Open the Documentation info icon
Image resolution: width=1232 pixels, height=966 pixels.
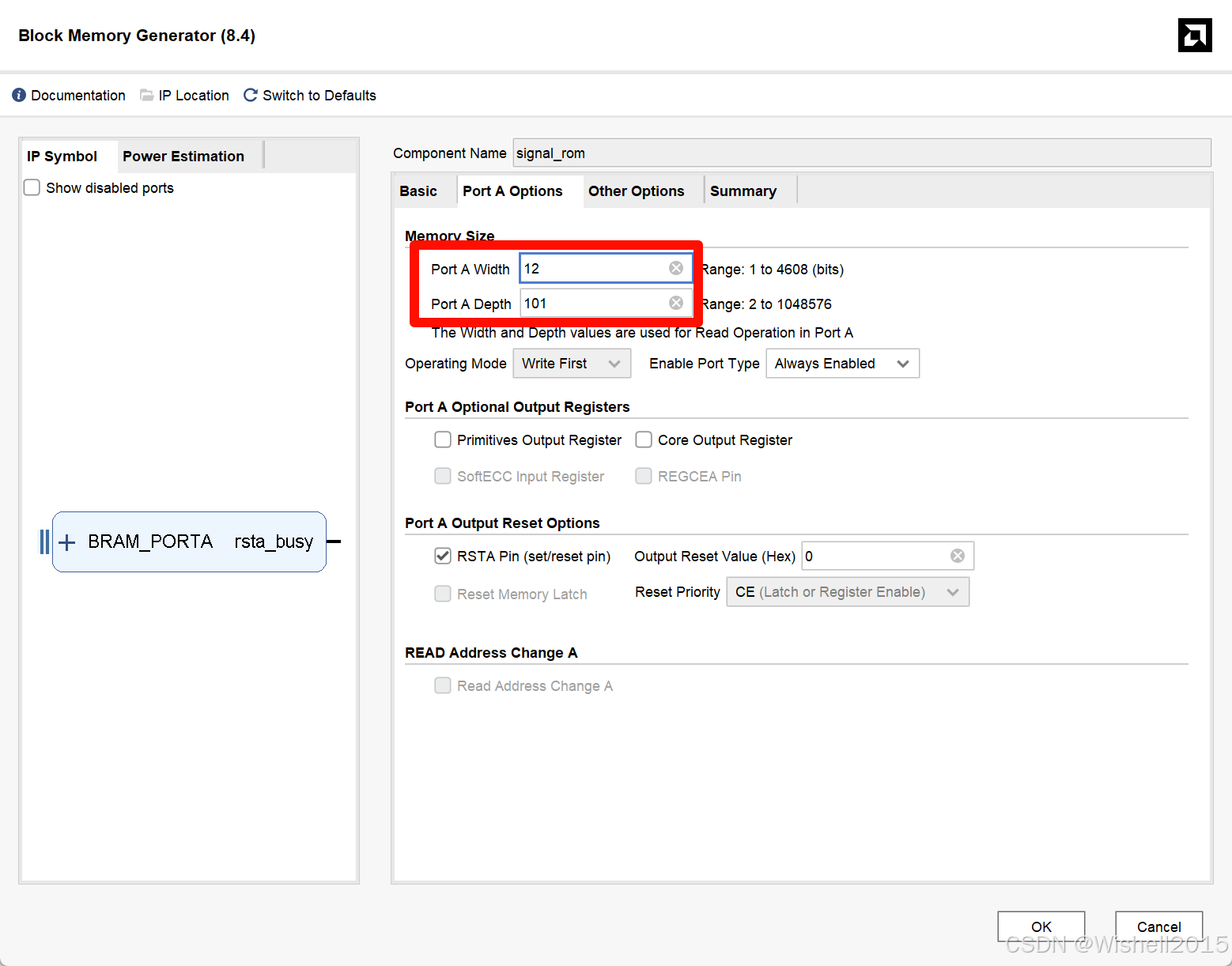[19, 95]
